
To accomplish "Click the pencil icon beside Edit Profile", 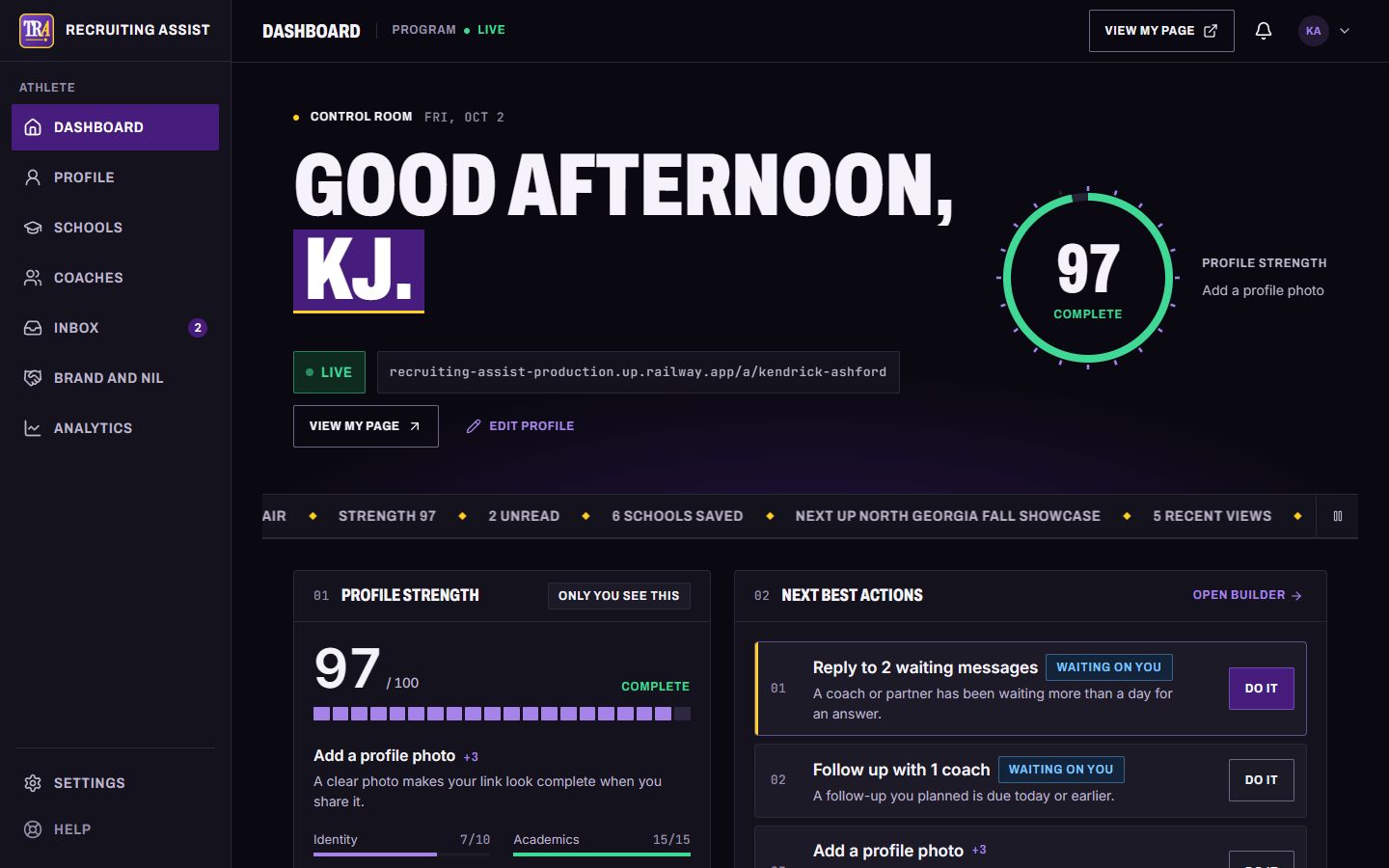I will pos(474,426).
